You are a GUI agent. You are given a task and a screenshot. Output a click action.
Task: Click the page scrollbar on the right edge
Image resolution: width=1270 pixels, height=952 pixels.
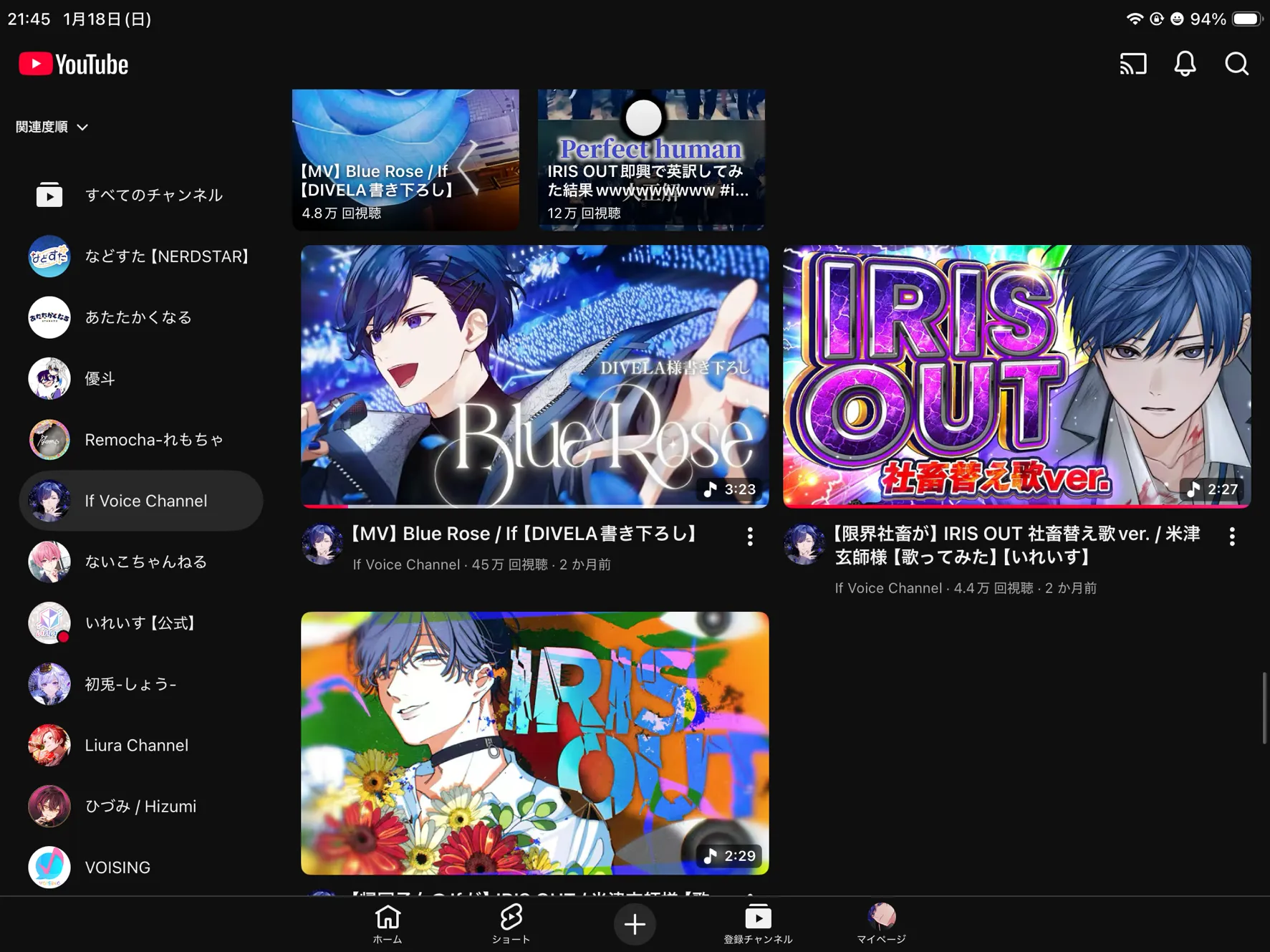1264,708
